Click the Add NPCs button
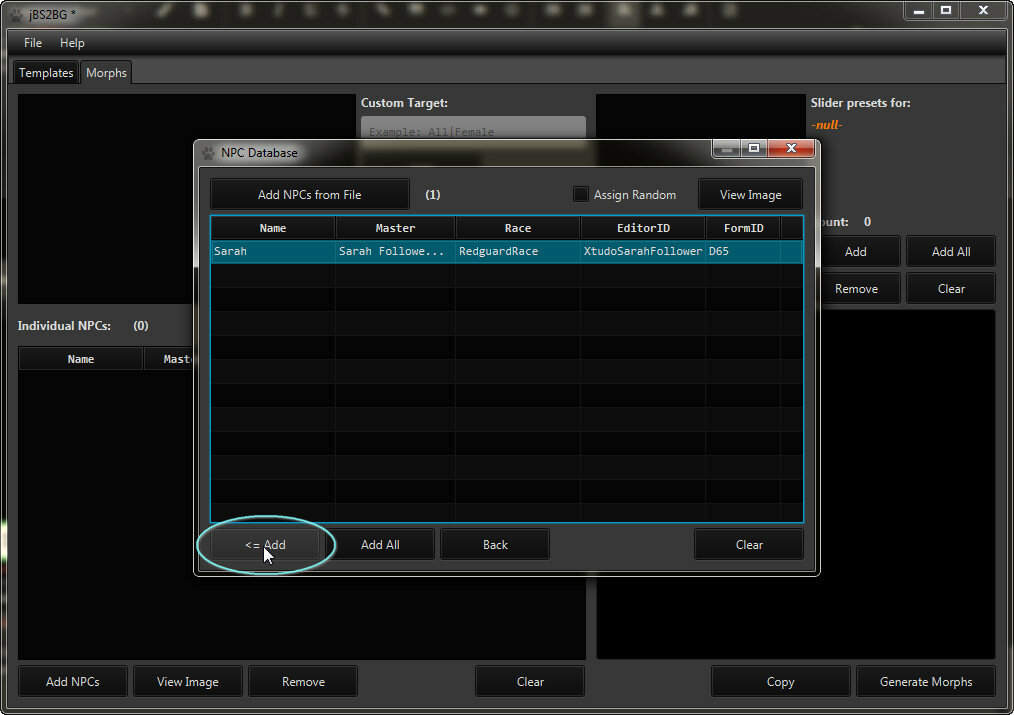 click(73, 681)
